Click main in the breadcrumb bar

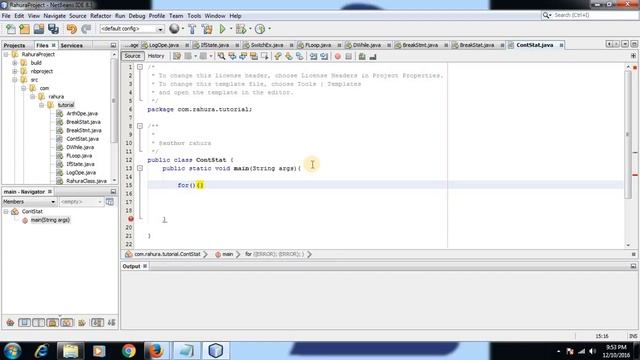click(x=227, y=254)
